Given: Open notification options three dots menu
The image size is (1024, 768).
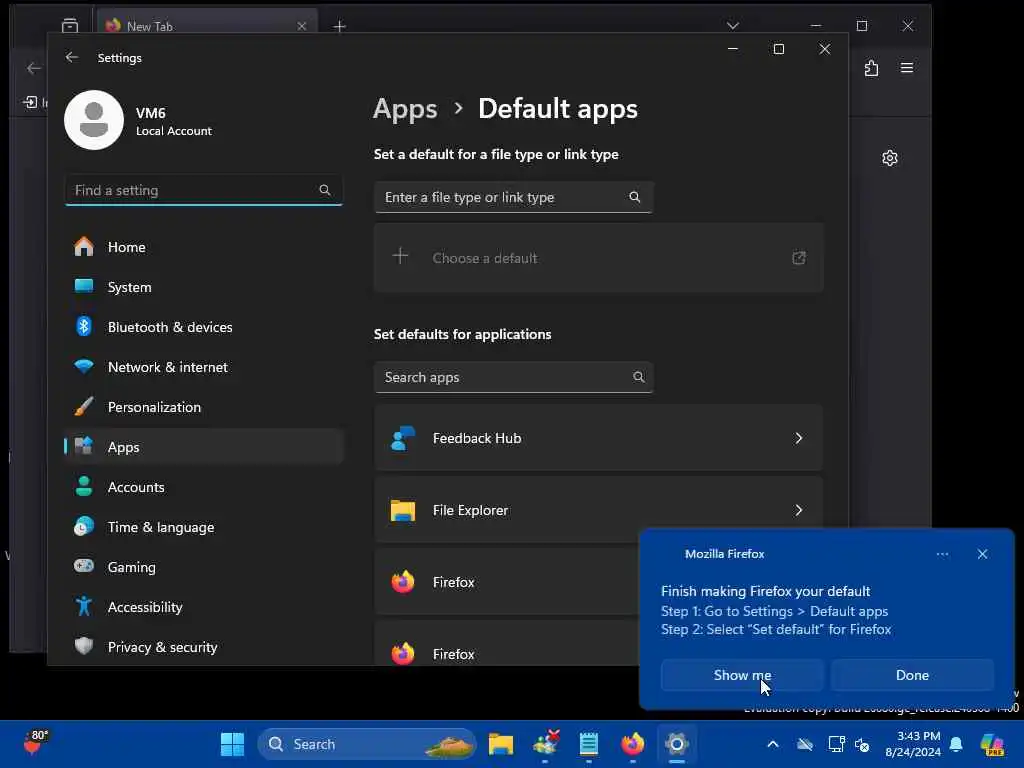Looking at the screenshot, I should click(x=942, y=554).
